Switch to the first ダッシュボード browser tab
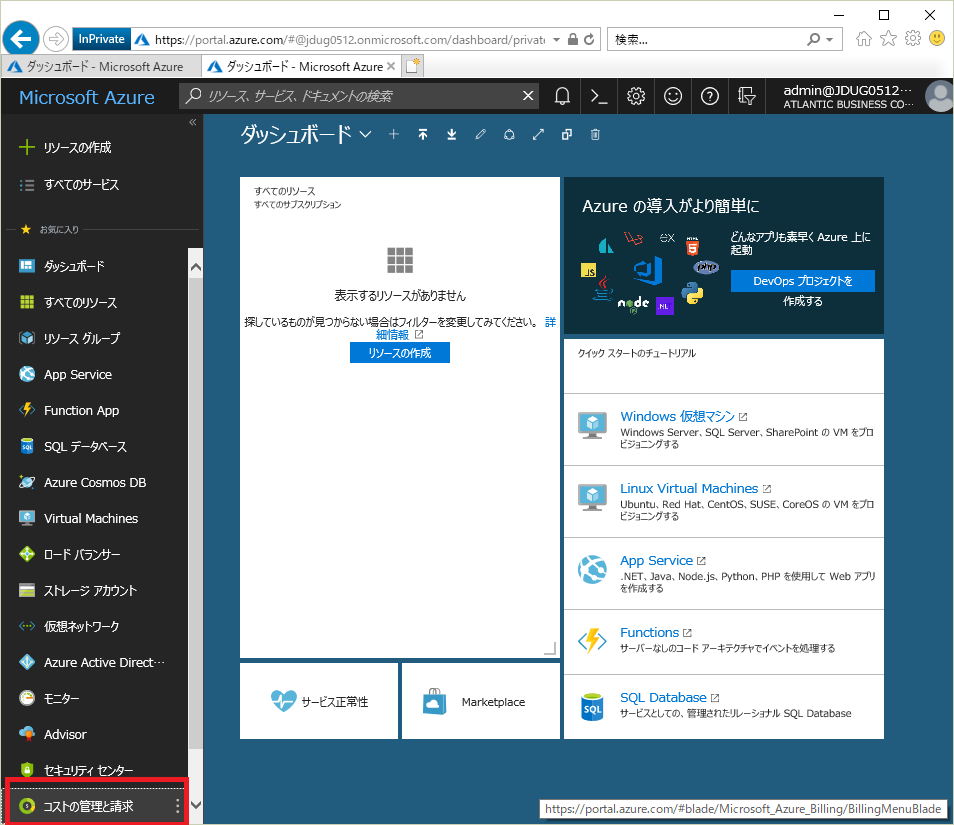 [102, 66]
